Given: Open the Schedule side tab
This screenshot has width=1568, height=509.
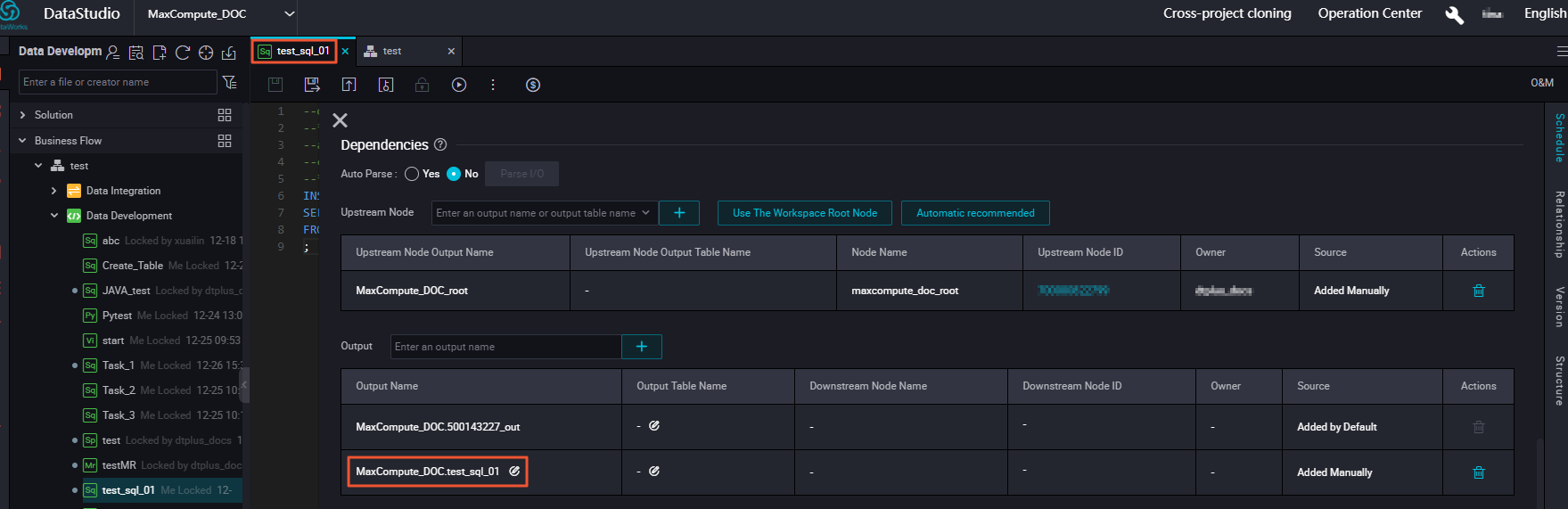Looking at the screenshot, I should [1559, 137].
